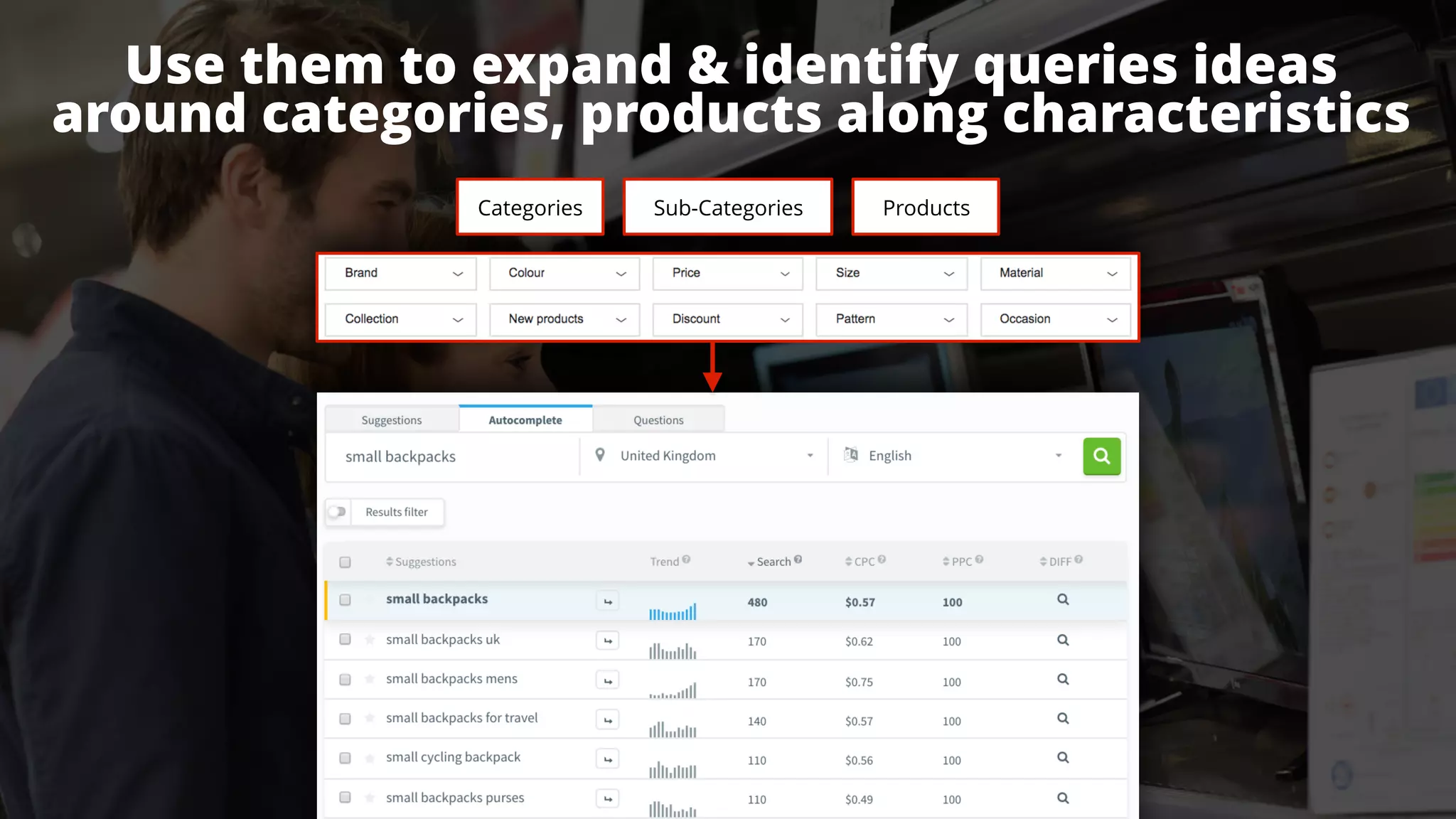This screenshot has width=1456, height=819.
Task: Sort by Suggestions column header
Action: click(421, 562)
